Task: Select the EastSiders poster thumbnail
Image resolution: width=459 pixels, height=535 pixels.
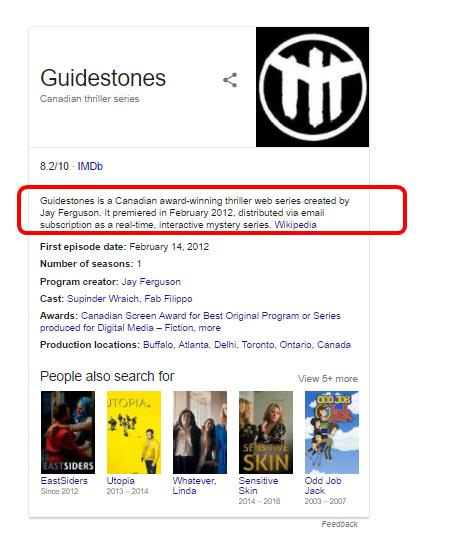Action: pyautogui.click(x=68, y=432)
